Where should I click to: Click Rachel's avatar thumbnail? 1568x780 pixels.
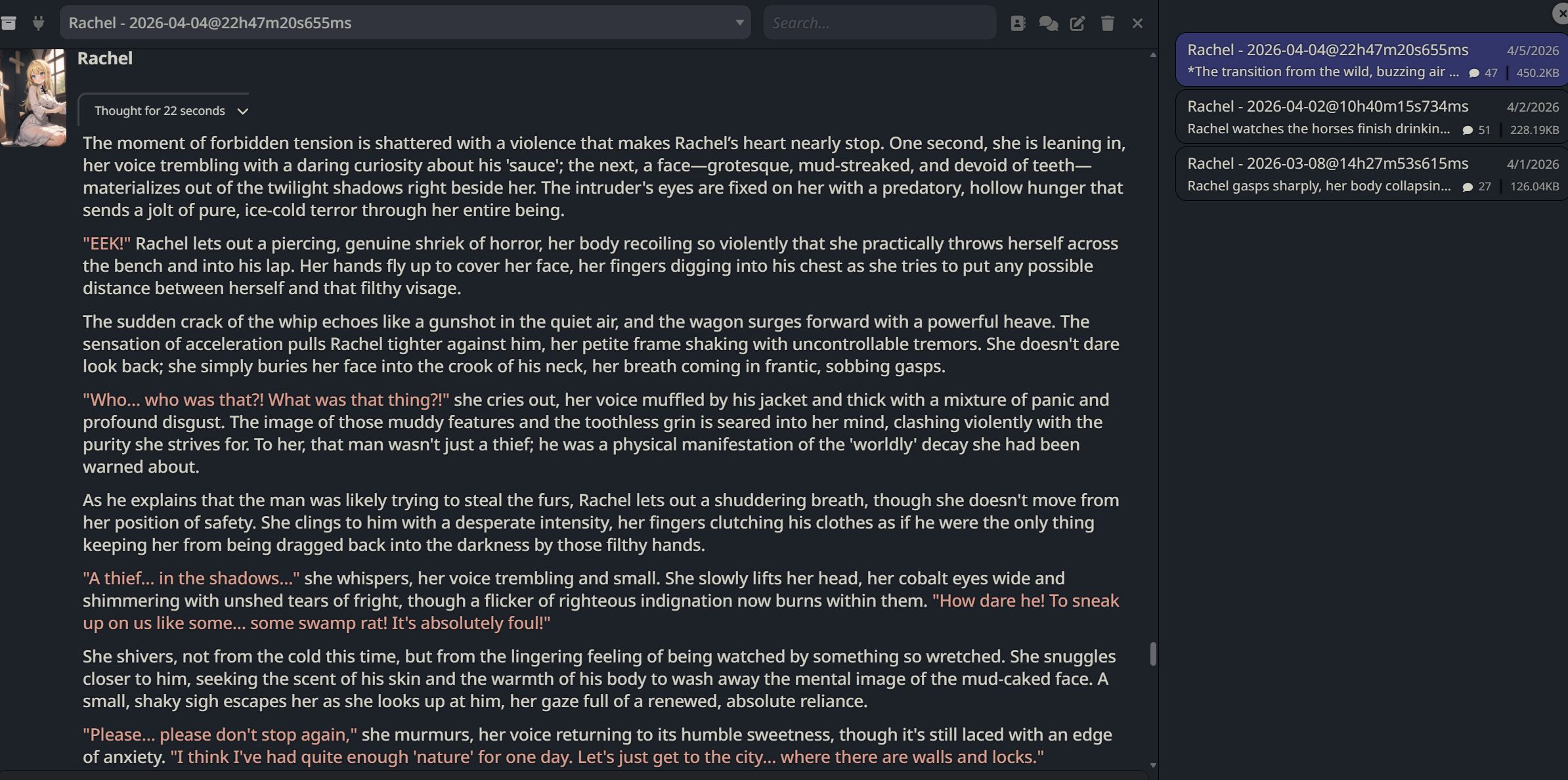coord(33,97)
